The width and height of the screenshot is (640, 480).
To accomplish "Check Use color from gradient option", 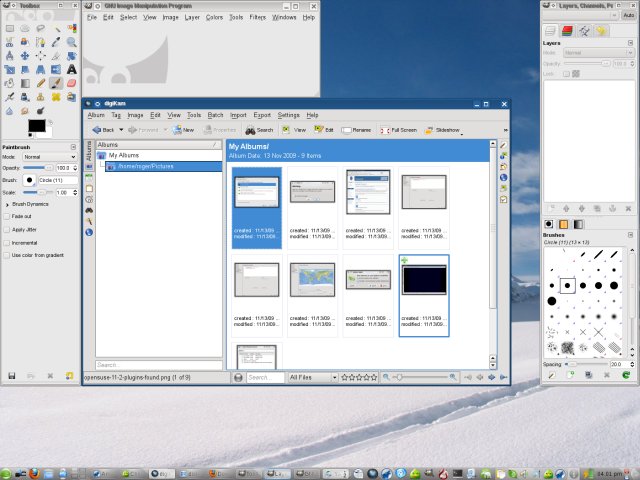I will coord(6,255).
